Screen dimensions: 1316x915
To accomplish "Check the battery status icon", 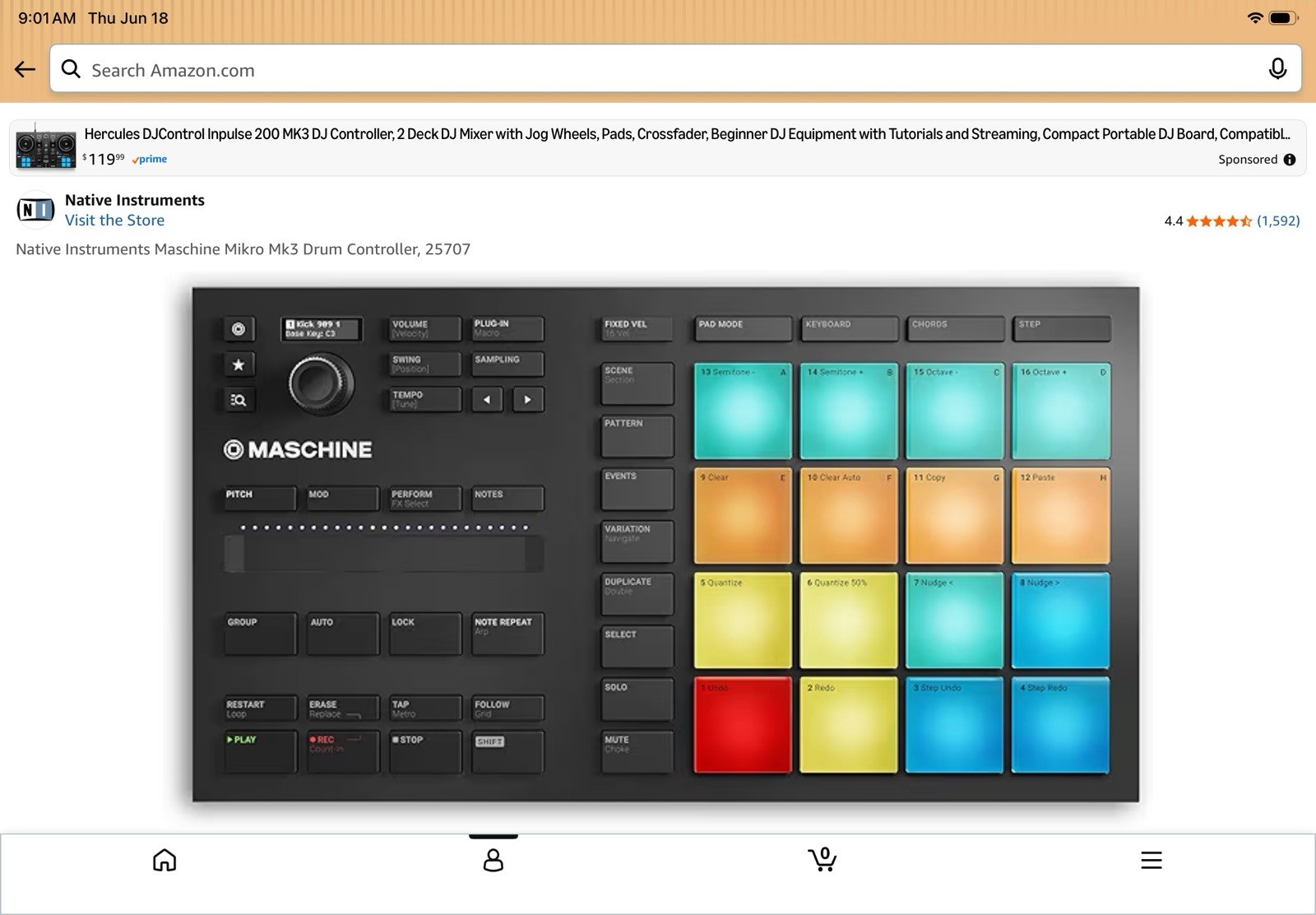I will point(1283,18).
